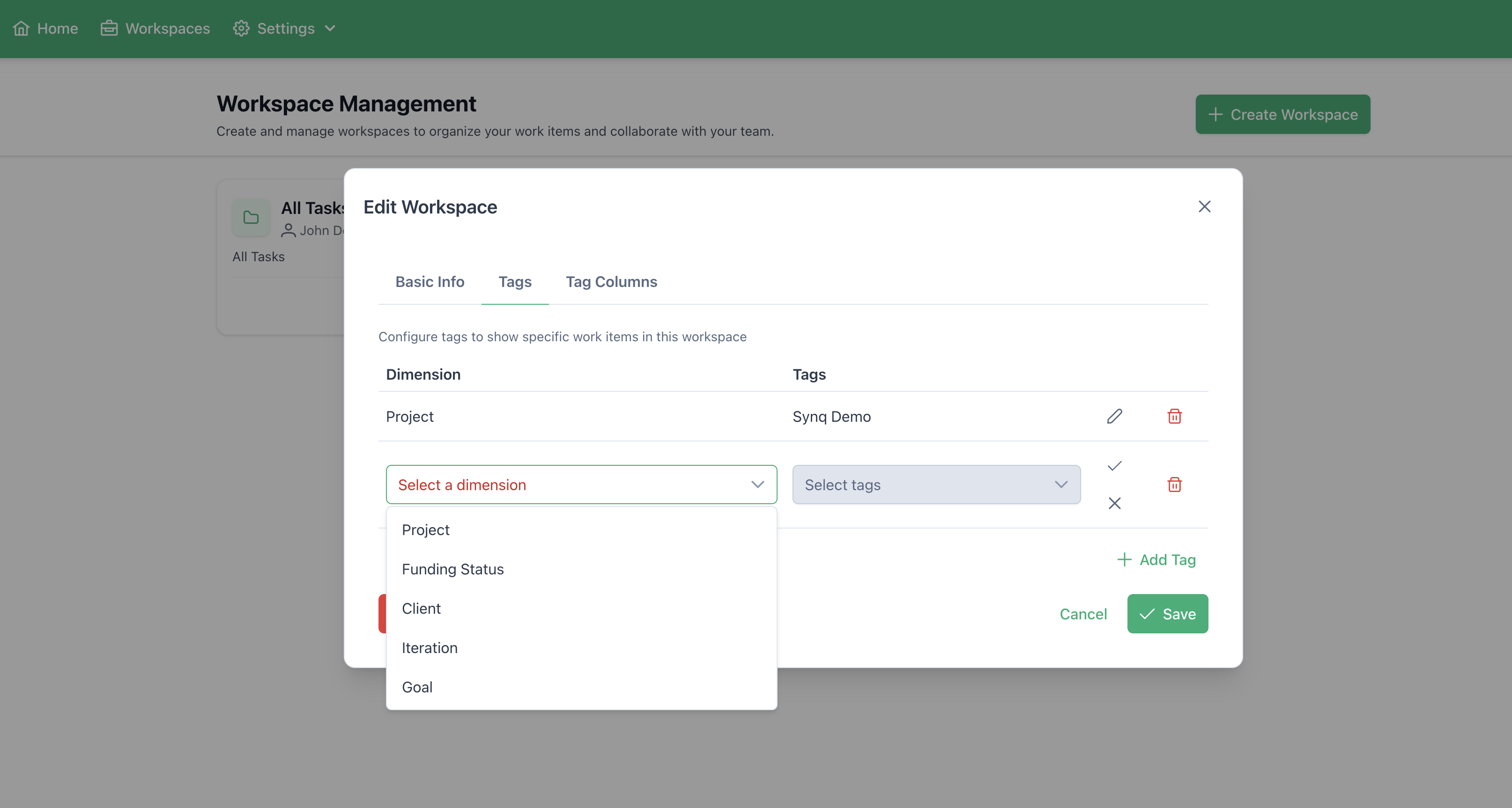Viewport: 1512px width, 808px height.
Task: Delete the new unsaved tag row
Action: click(x=1174, y=485)
